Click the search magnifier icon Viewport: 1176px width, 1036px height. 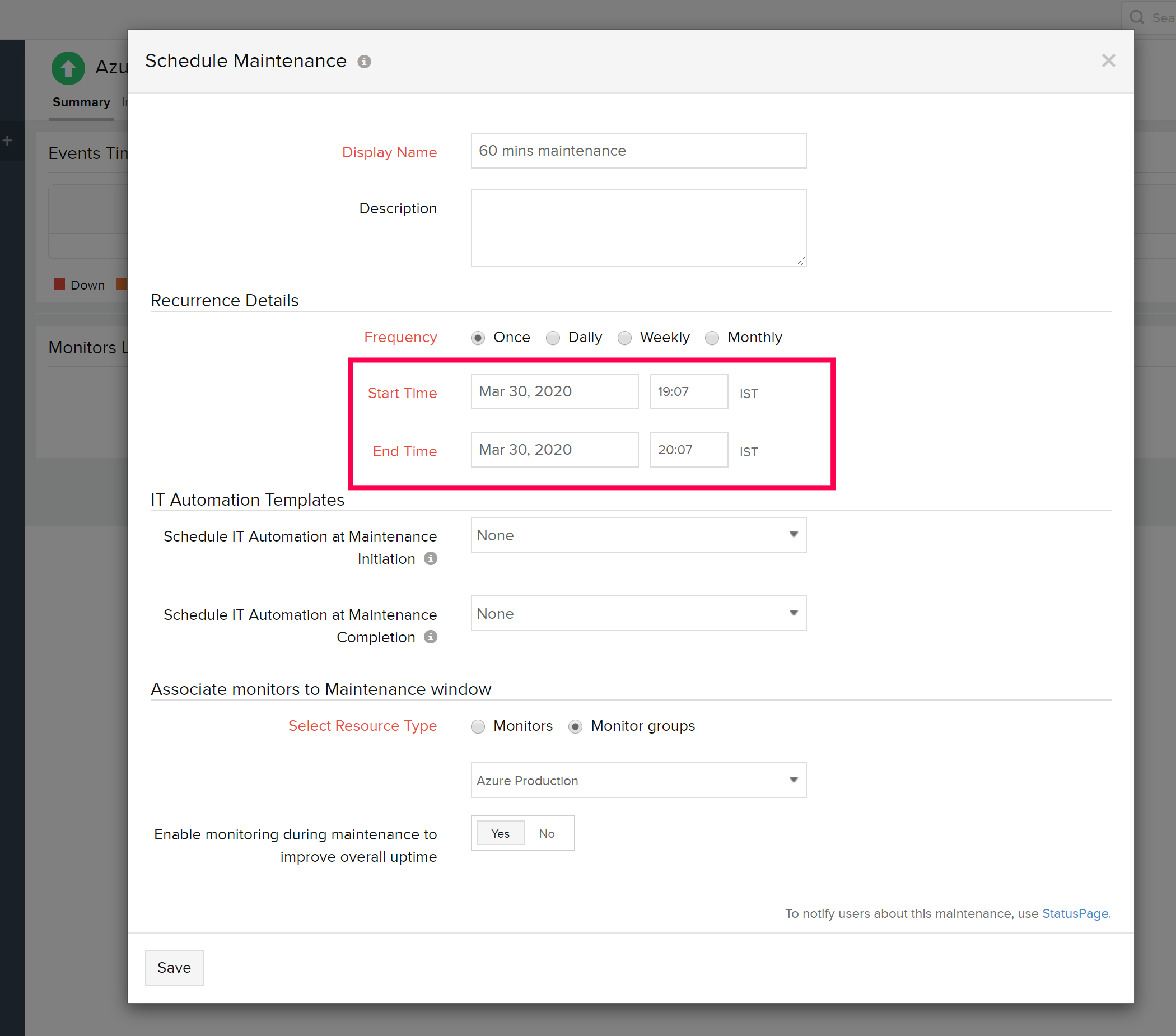(1136, 17)
